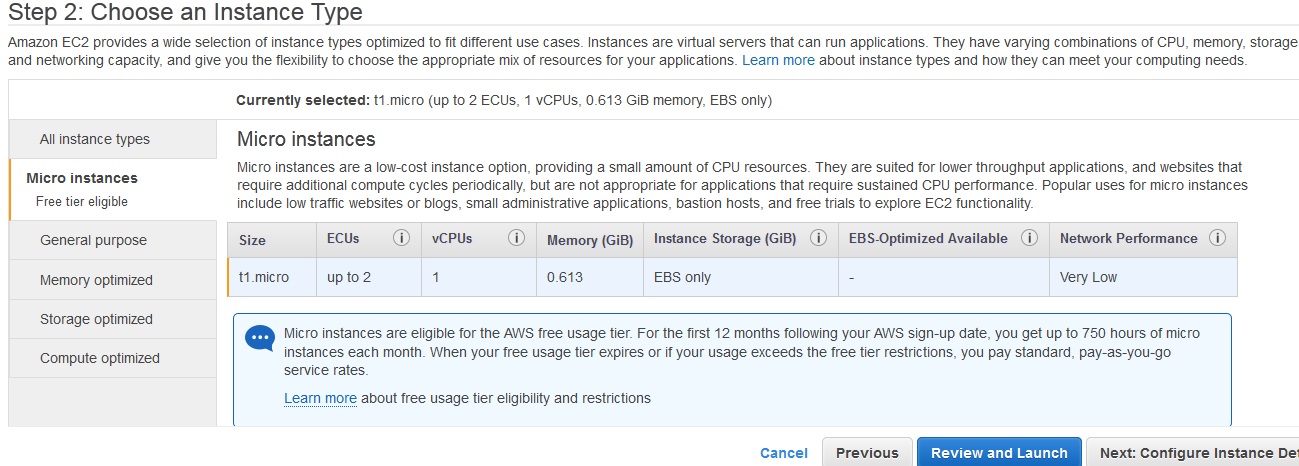This screenshot has width=1299, height=466.
Task: Choose Compute optimized category
Action: (112, 358)
